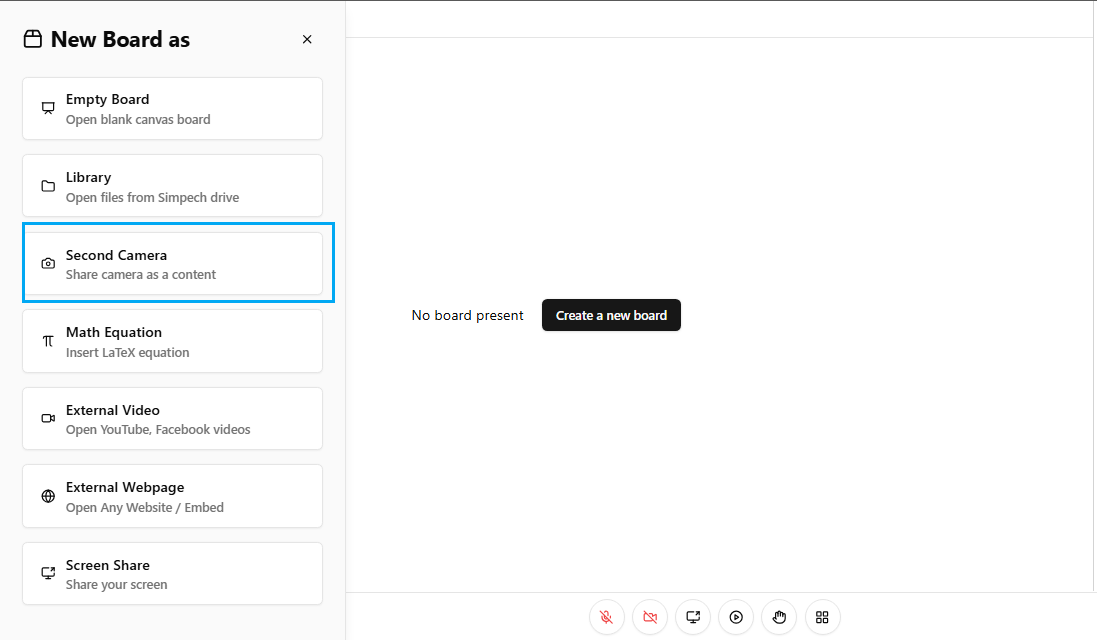The height and width of the screenshot is (640, 1097).
Task: Choose the External Webpage option
Action: 172,496
